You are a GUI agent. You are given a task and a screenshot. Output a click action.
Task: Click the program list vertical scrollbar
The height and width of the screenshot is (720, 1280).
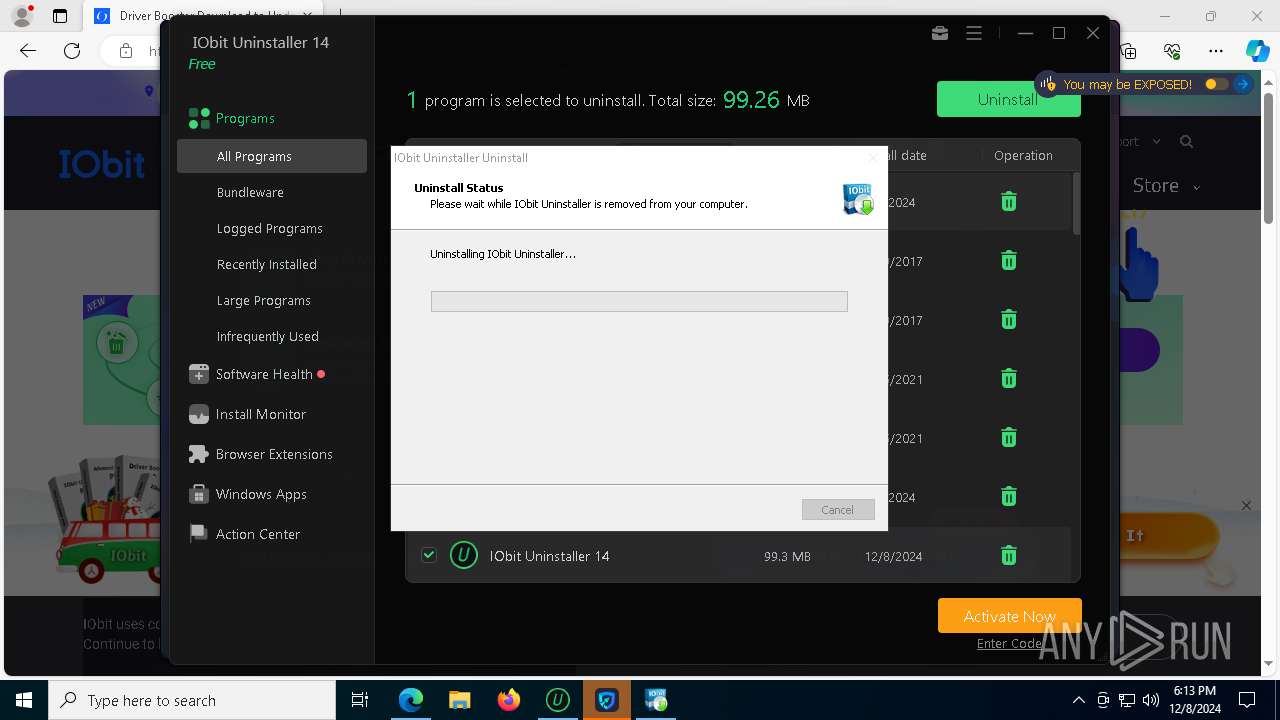click(x=1077, y=202)
